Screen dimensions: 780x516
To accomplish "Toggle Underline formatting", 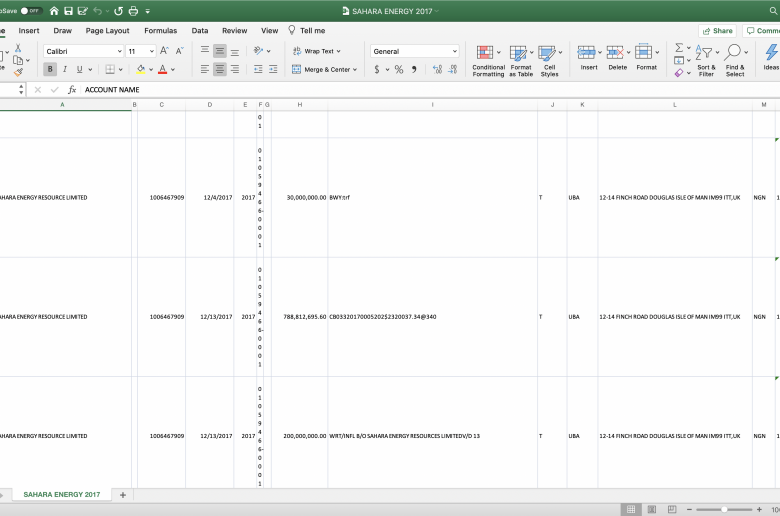I will 80,69.
